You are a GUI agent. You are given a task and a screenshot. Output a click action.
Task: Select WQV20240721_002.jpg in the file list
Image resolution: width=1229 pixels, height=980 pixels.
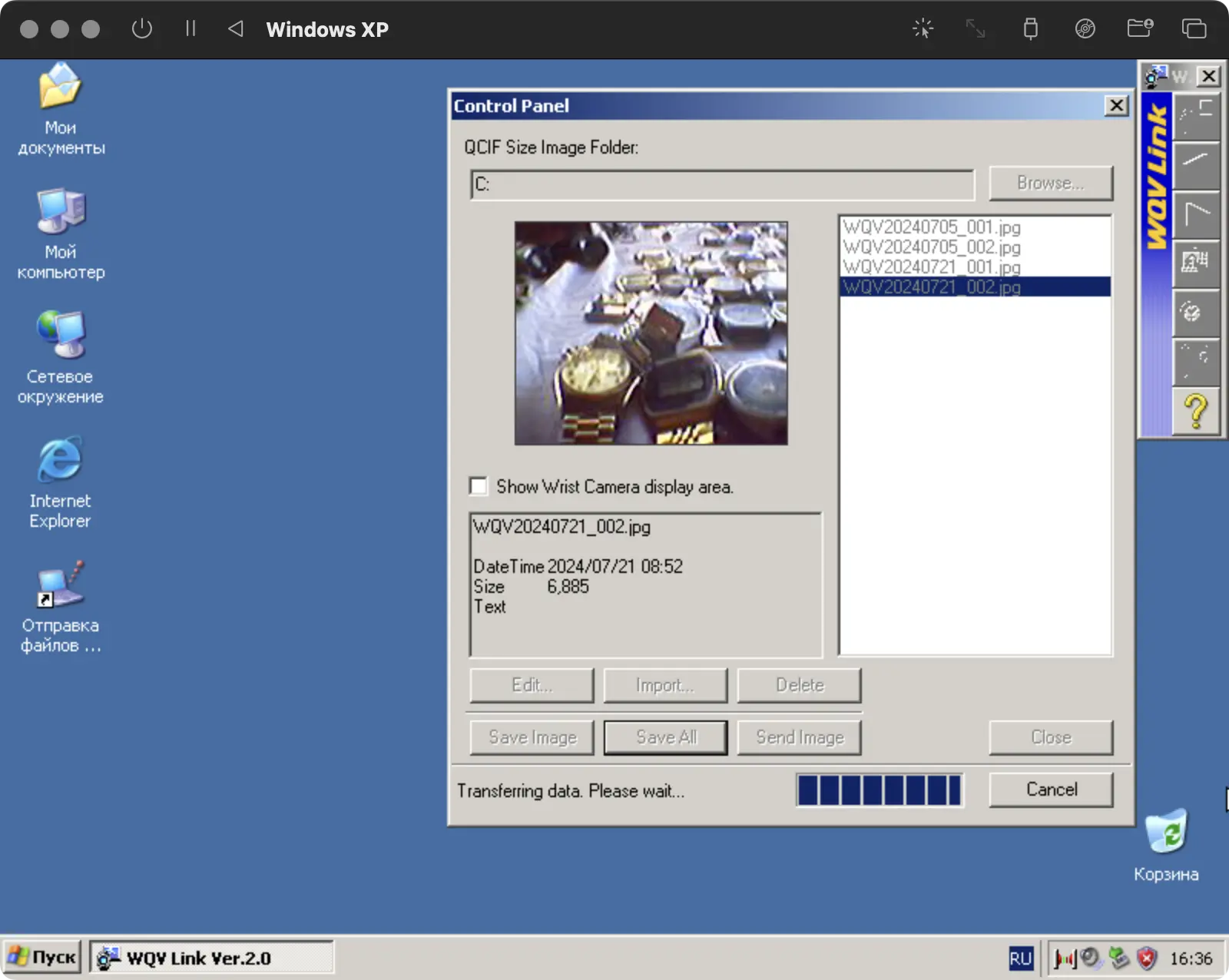[x=976, y=286]
